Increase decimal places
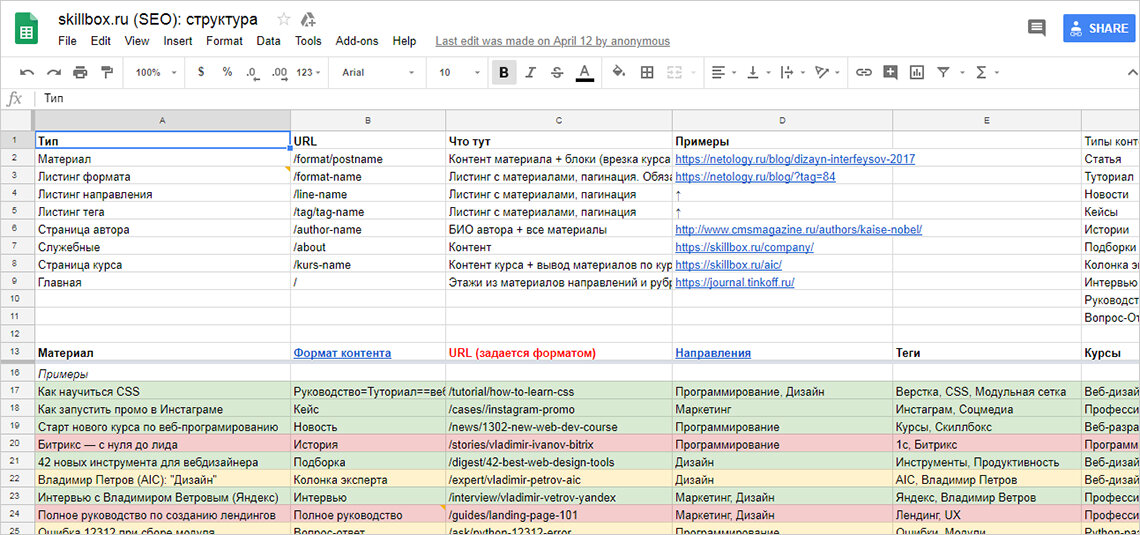Viewport: 1140px width, 535px height. pyautogui.click(x=279, y=73)
